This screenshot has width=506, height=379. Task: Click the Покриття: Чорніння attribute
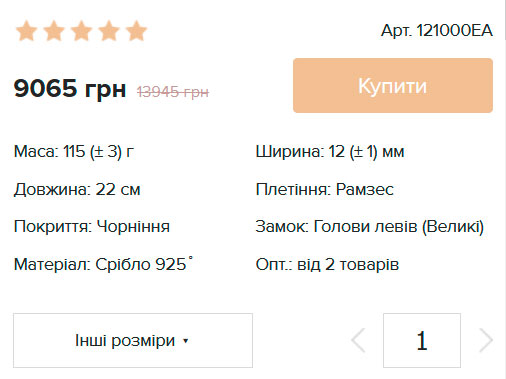pos(92,227)
